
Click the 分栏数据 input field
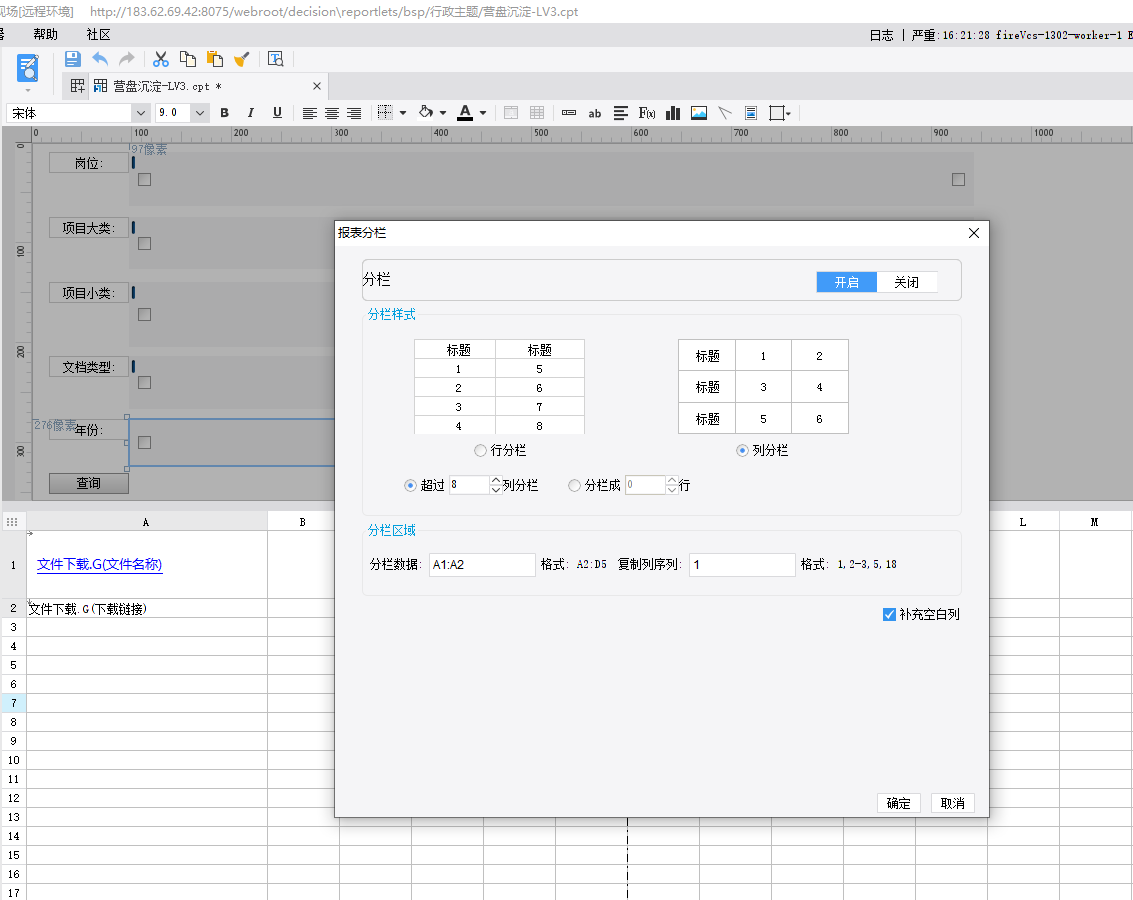pyautogui.click(x=482, y=565)
